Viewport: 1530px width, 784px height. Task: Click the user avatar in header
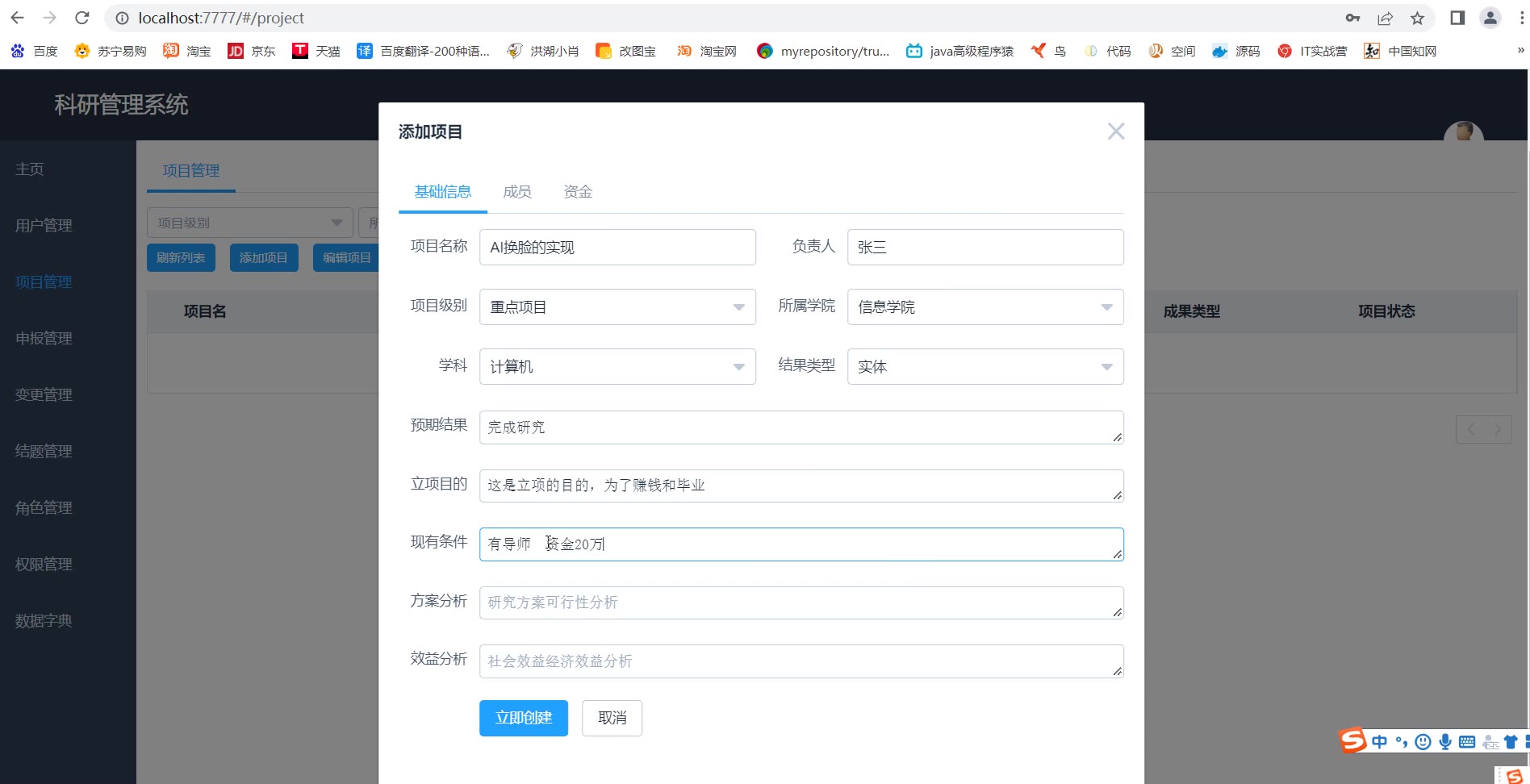coord(1463,131)
